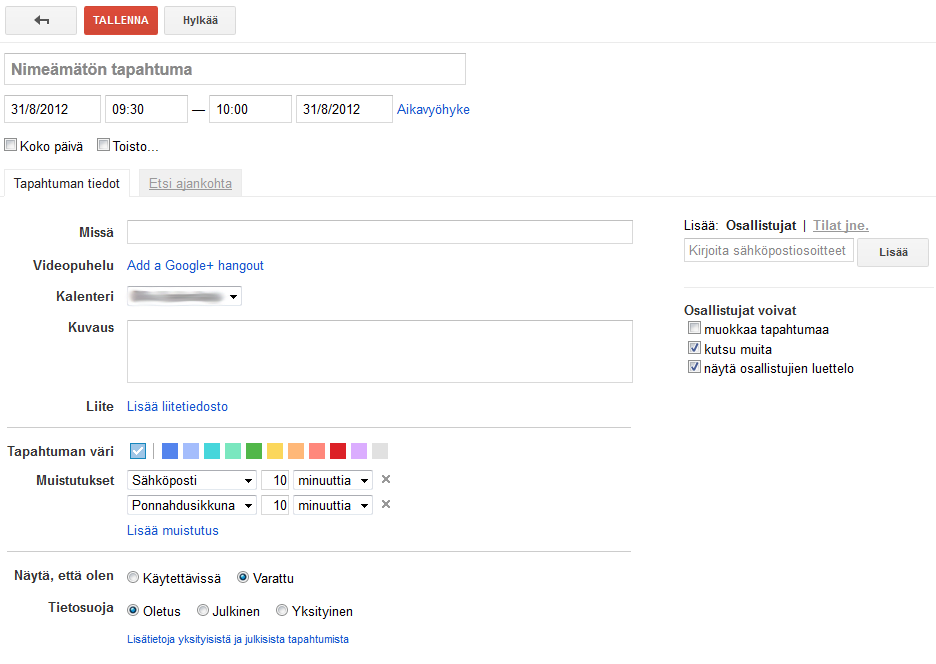The image size is (936, 664).
Task: Click the Lisää muistutus link
Action: 173,531
